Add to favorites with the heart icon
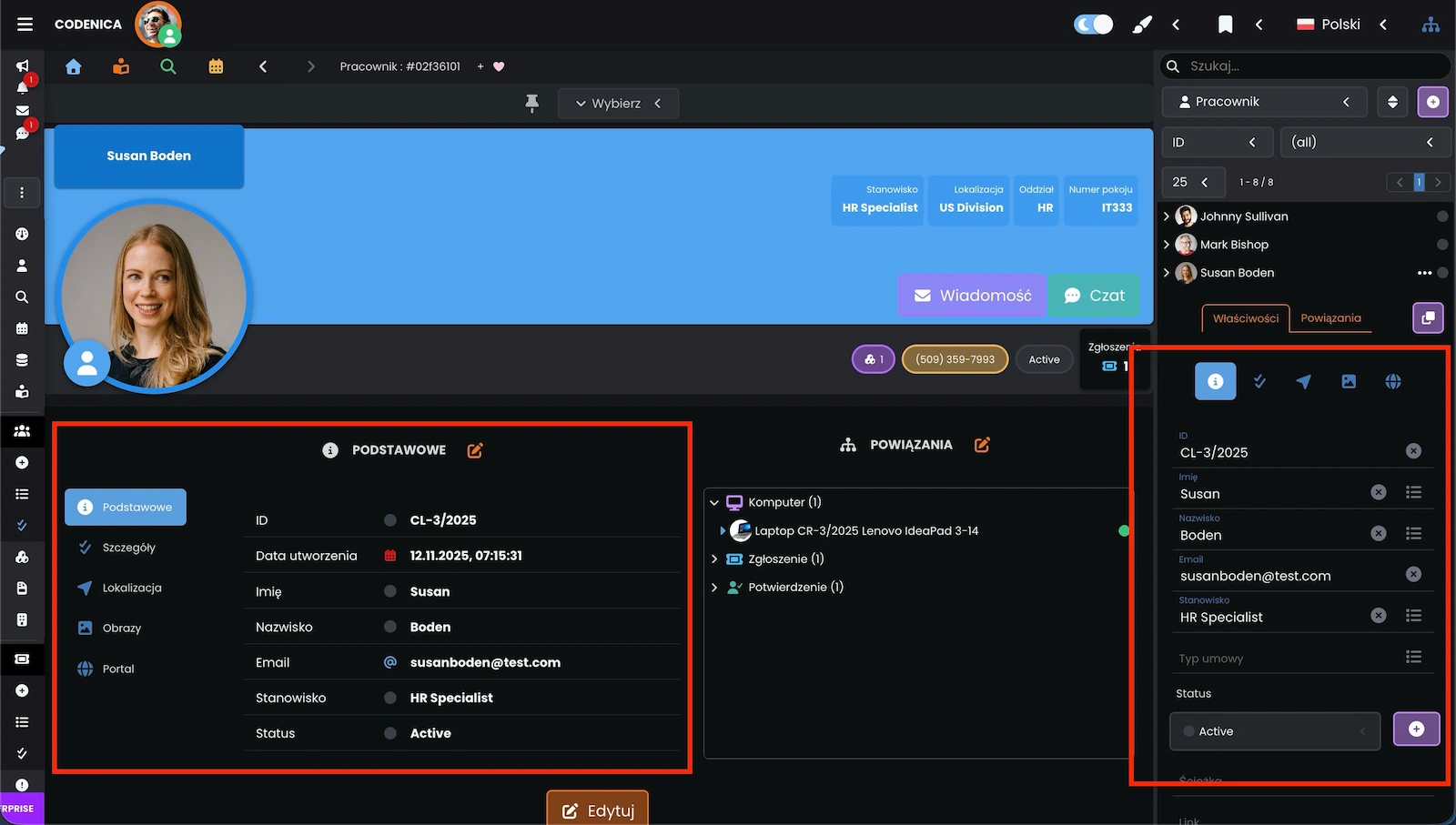The height and width of the screenshot is (825, 1456). point(499,66)
